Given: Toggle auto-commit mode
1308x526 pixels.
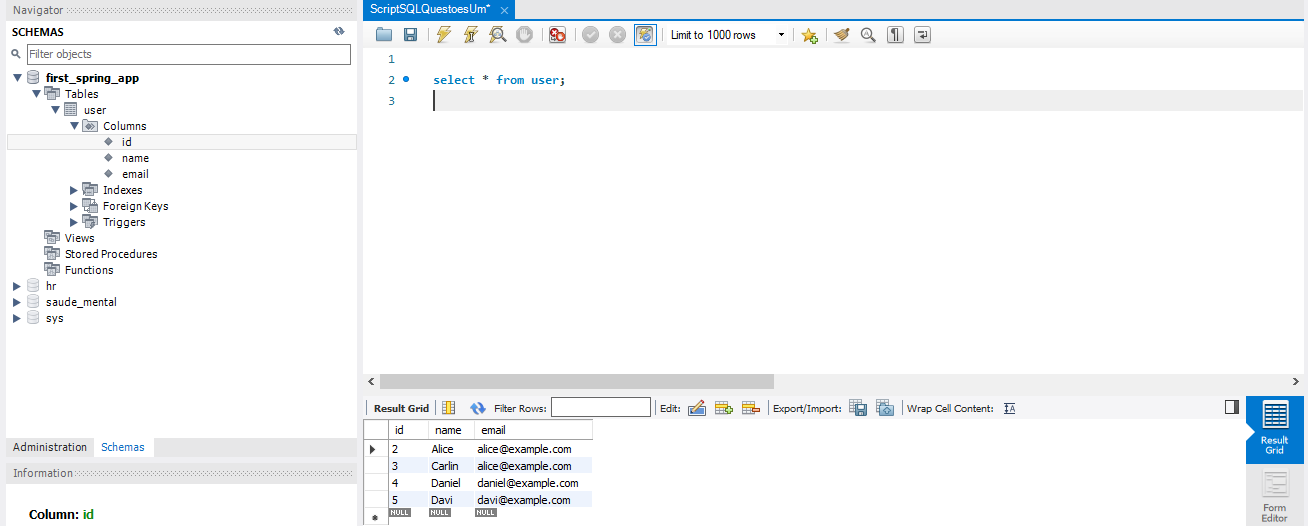Looking at the screenshot, I should coord(645,34).
